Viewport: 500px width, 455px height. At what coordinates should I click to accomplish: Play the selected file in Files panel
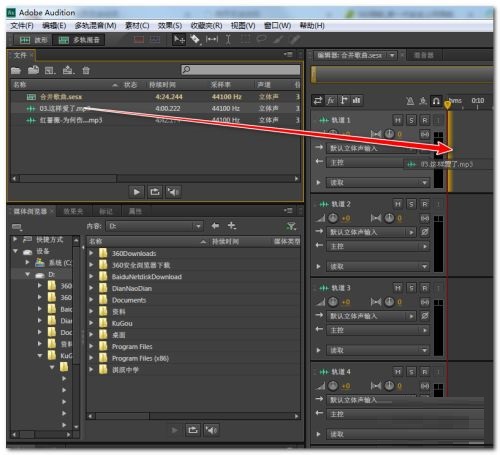pos(137,192)
